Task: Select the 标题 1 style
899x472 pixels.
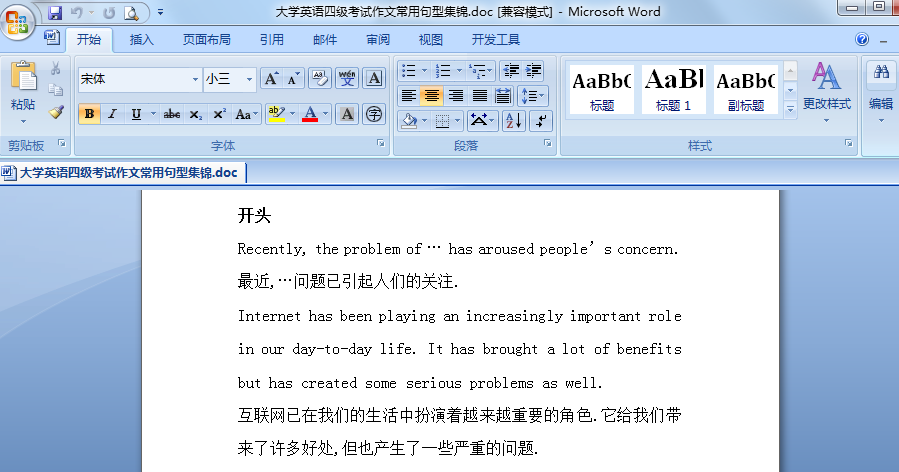Action: click(x=674, y=89)
